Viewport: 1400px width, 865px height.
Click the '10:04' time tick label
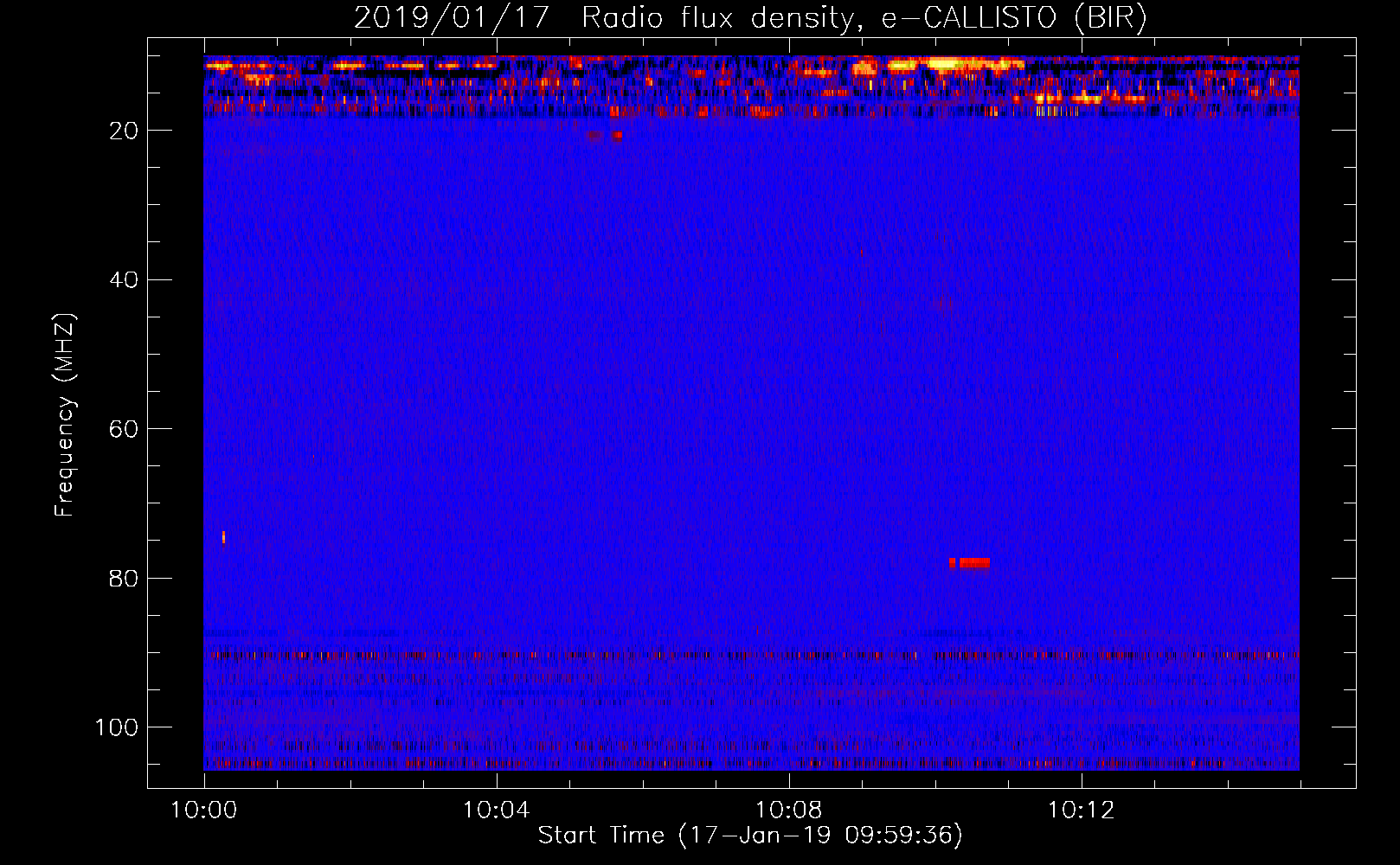[x=496, y=811]
